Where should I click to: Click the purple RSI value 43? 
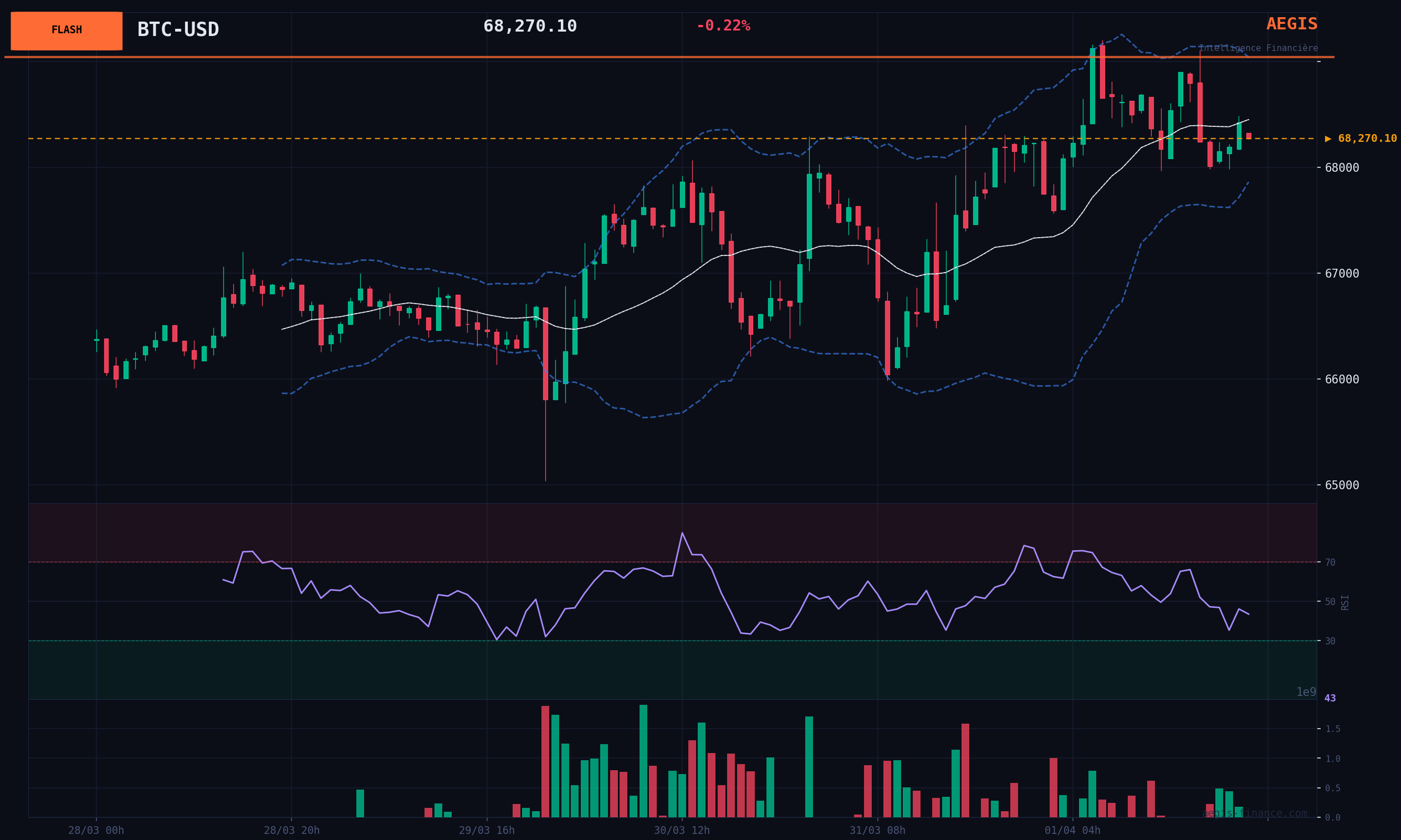coord(1330,699)
